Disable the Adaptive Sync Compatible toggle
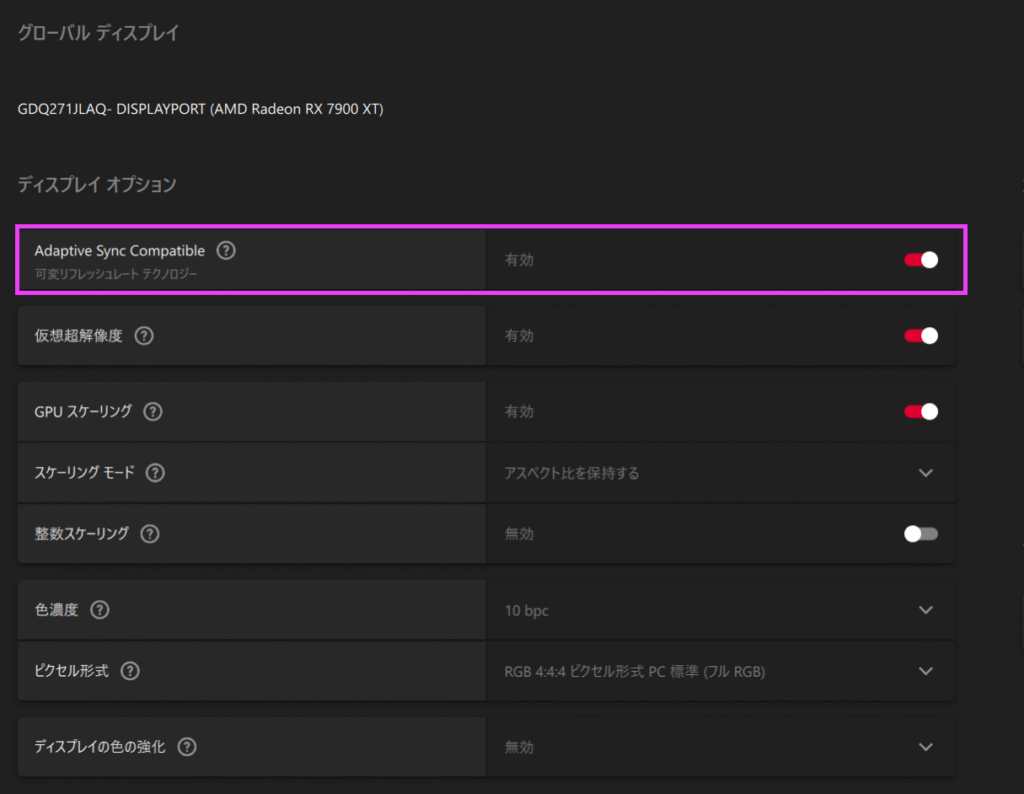The image size is (1024, 794). 920,260
